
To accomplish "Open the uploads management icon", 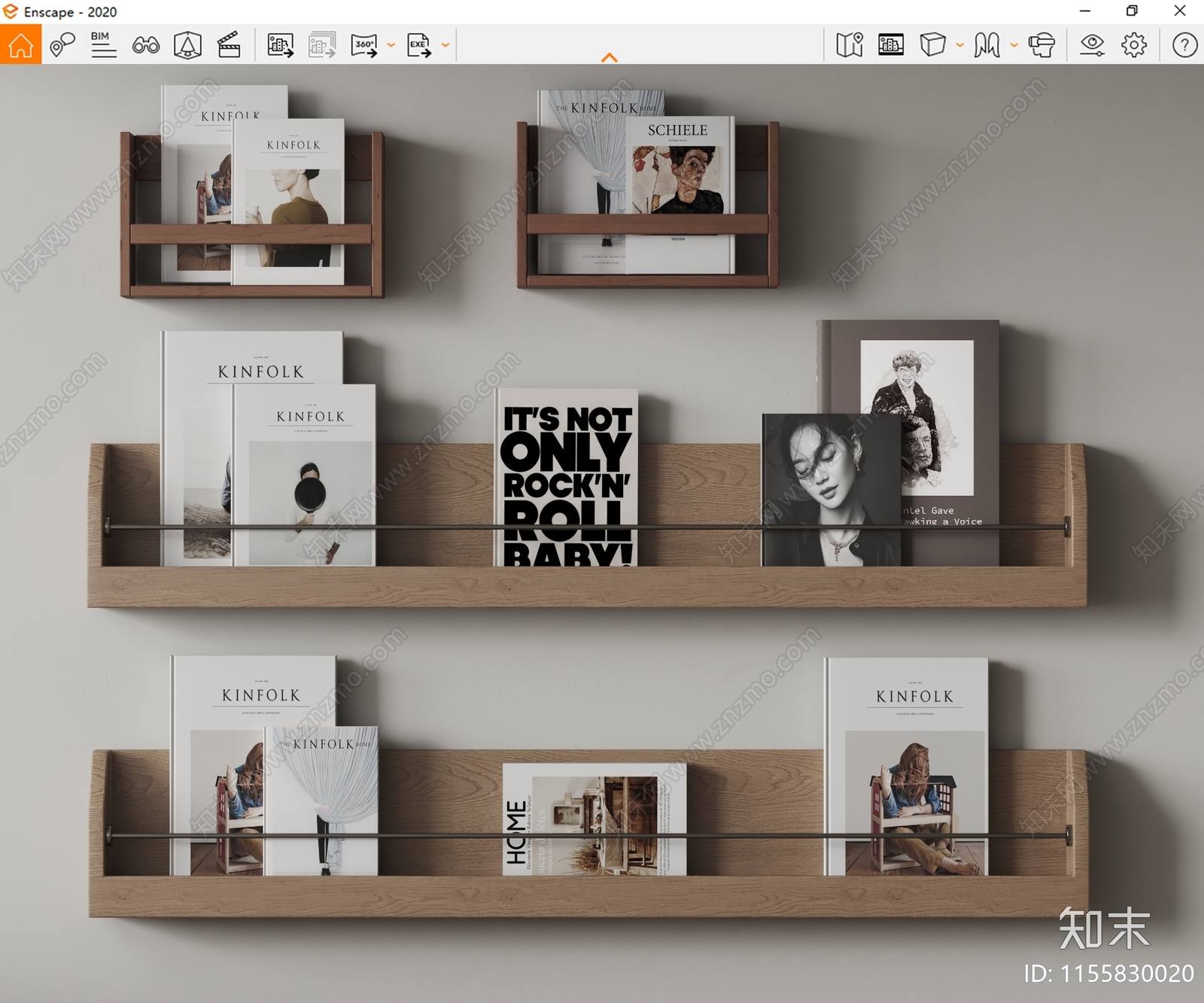I will click(x=891, y=45).
